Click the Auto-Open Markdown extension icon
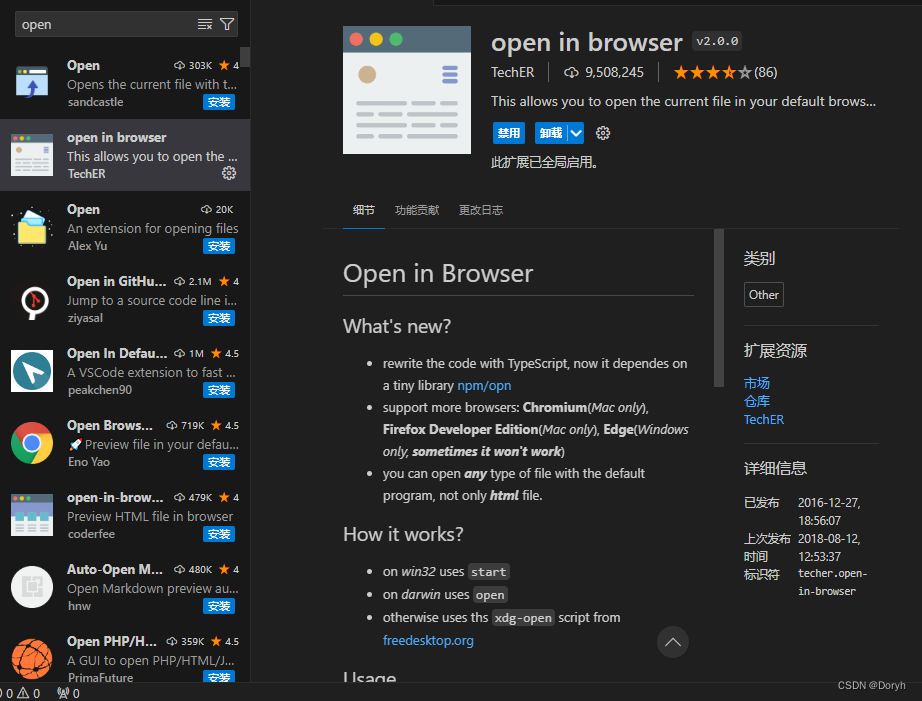The image size is (922, 701). 32,587
